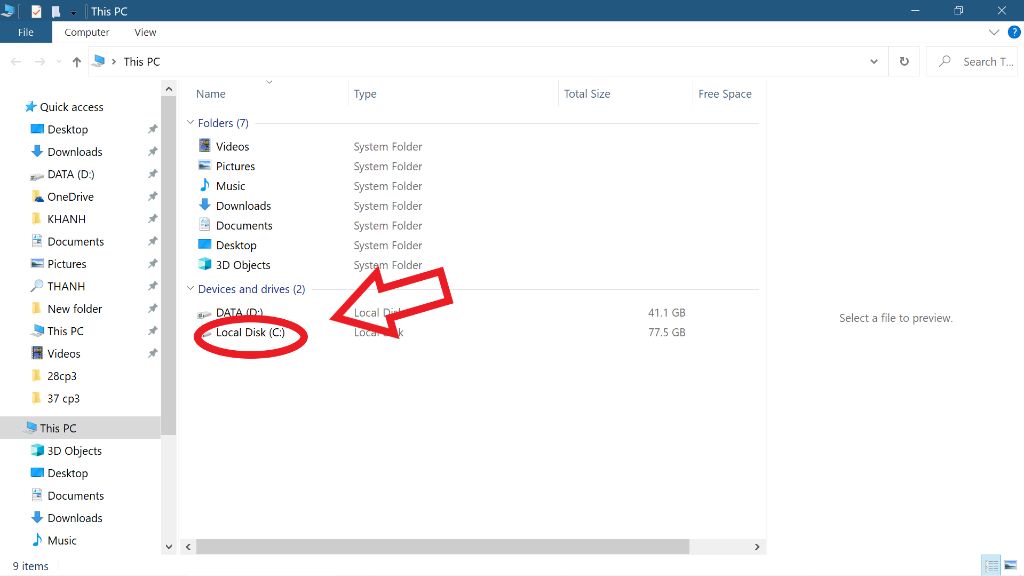Image resolution: width=1024 pixels, height=576 pixels.
Task: Click the horizontal scrollbar left arrow
Action: tap(188, 547)
